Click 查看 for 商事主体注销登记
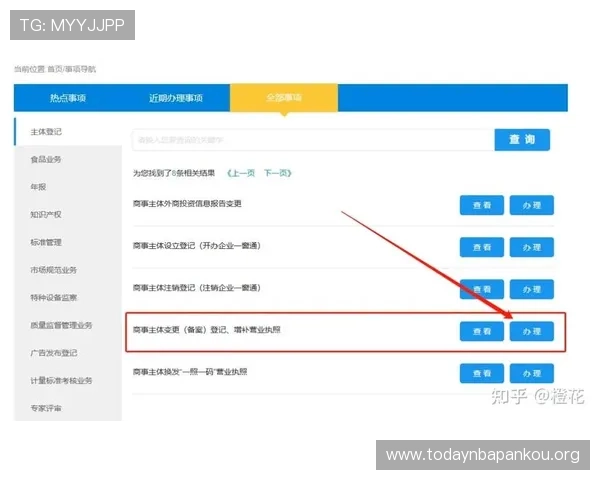Screen dimensions: 600x480 pyautogui.click(x=482, y=289)
